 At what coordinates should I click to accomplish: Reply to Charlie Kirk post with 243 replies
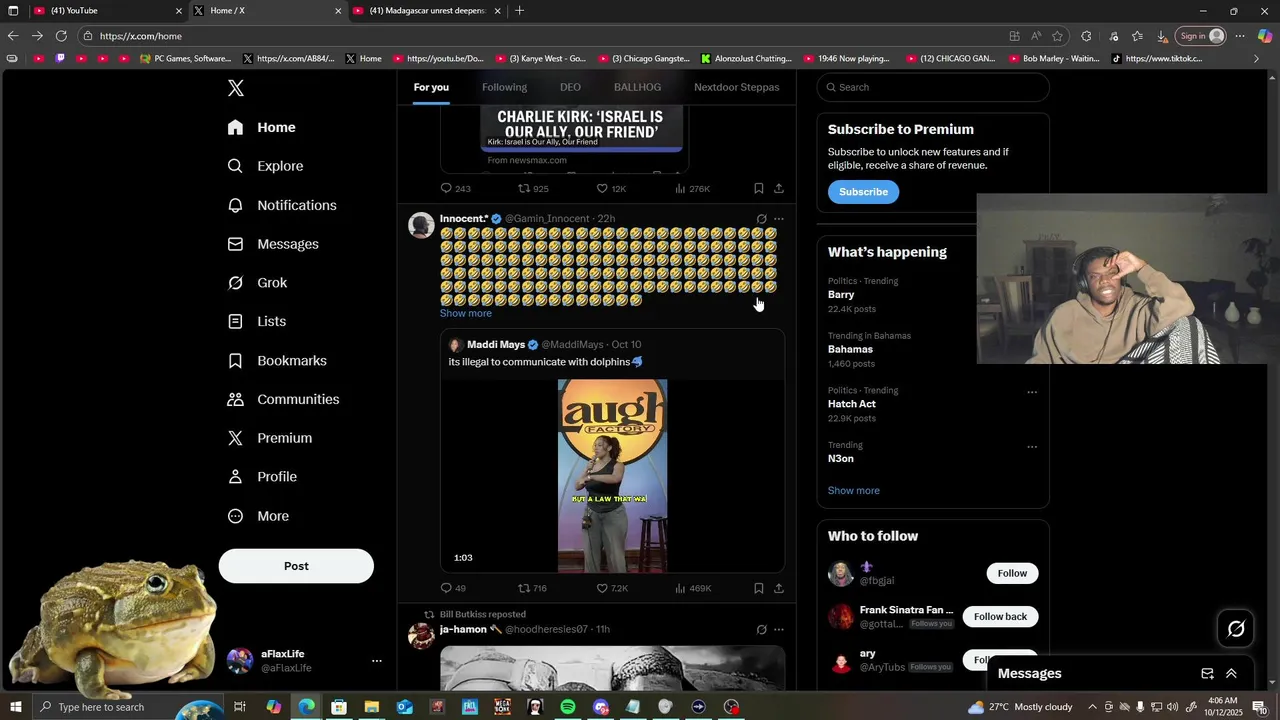(x=455, y=189)
